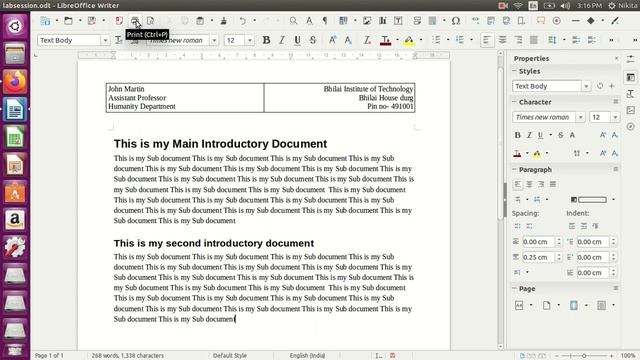
Task: Open the toolbar paragraph style dropdown arrow
Action: coord(105,40)
